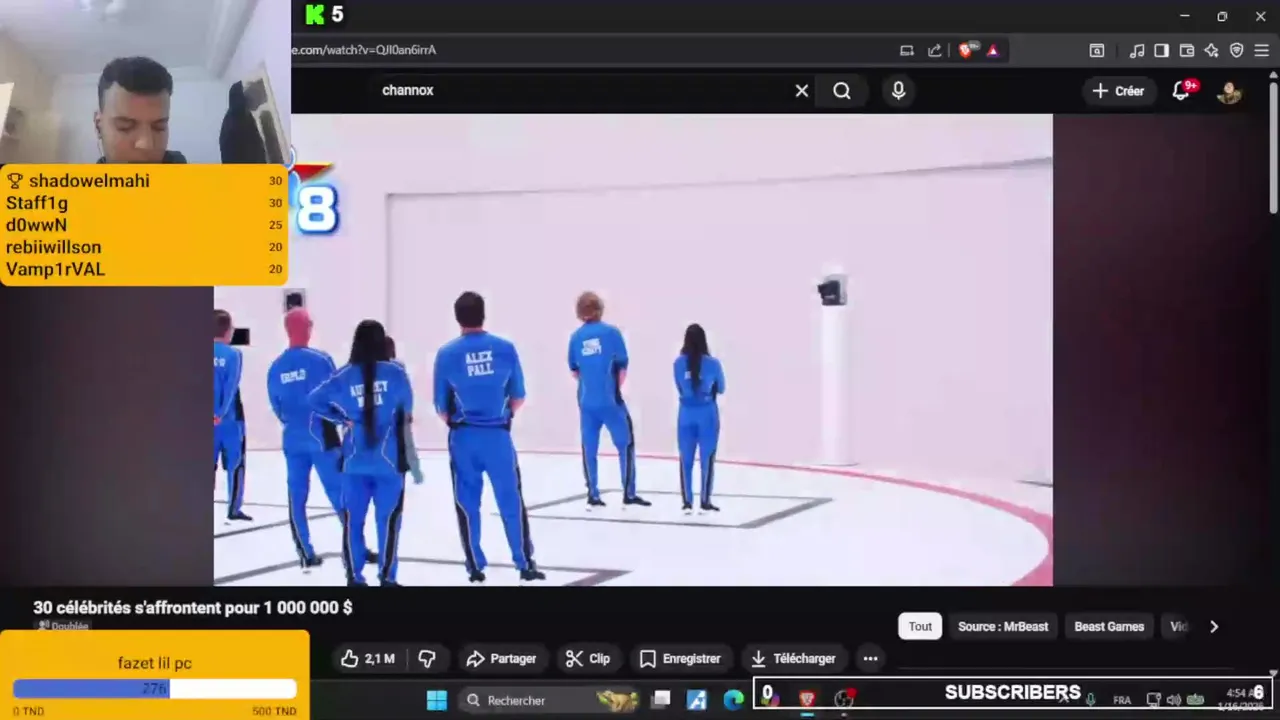Click the Kick logo in top overlay

[x=316, y=14]
